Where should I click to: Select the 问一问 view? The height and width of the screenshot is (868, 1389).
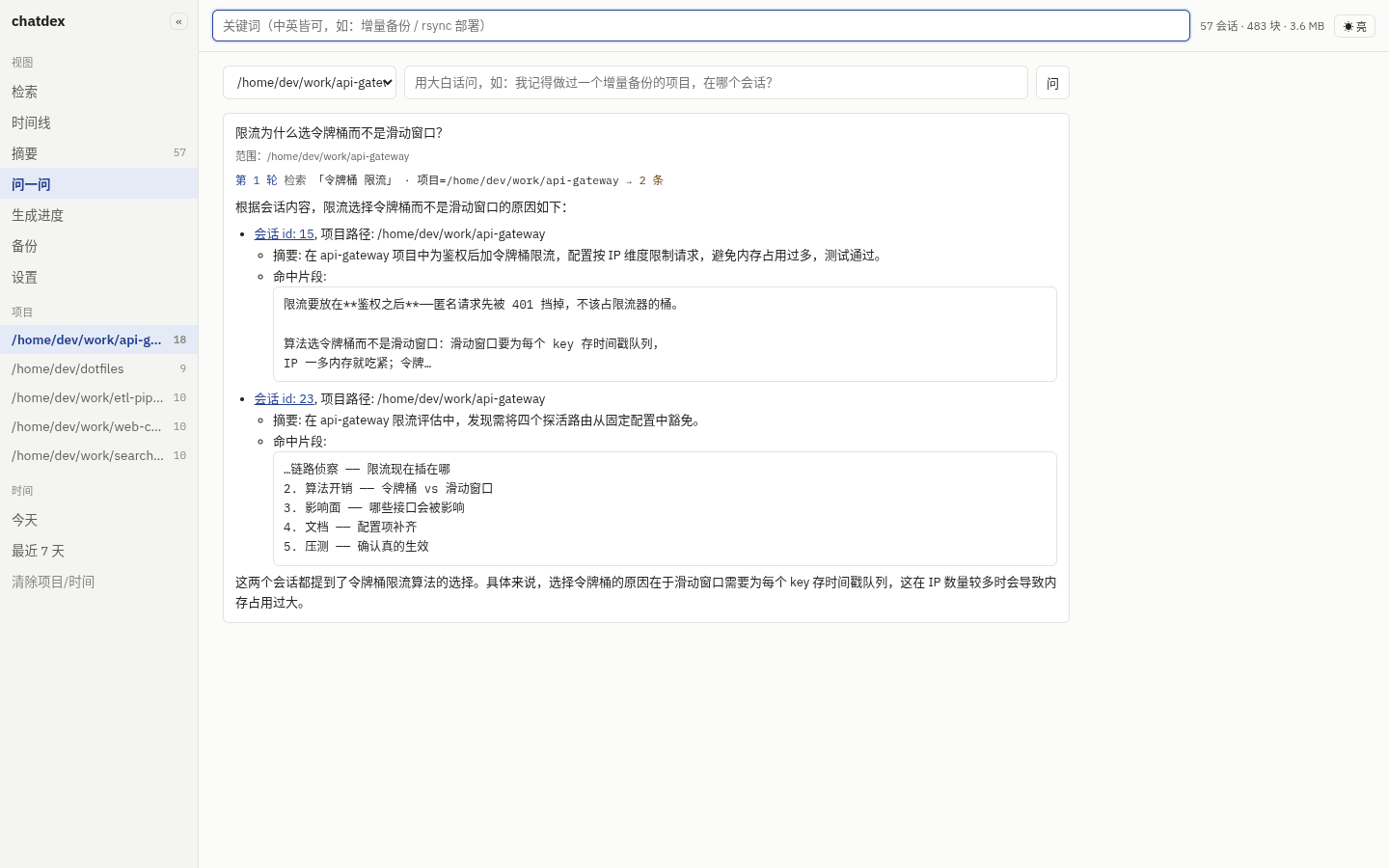tap(98, 184)
